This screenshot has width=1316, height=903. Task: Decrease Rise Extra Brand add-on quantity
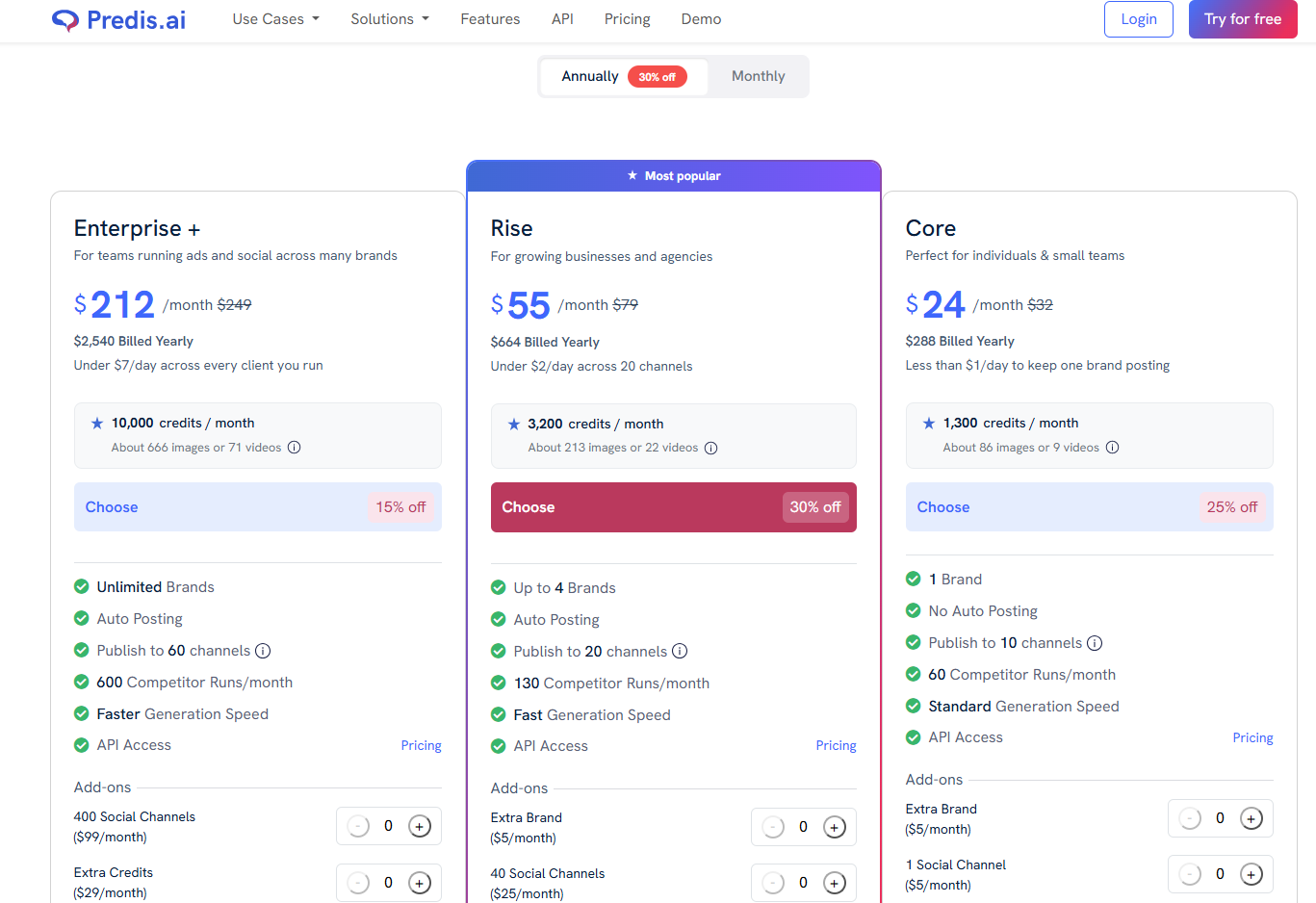pyautogui.click(x=773, y=827)
